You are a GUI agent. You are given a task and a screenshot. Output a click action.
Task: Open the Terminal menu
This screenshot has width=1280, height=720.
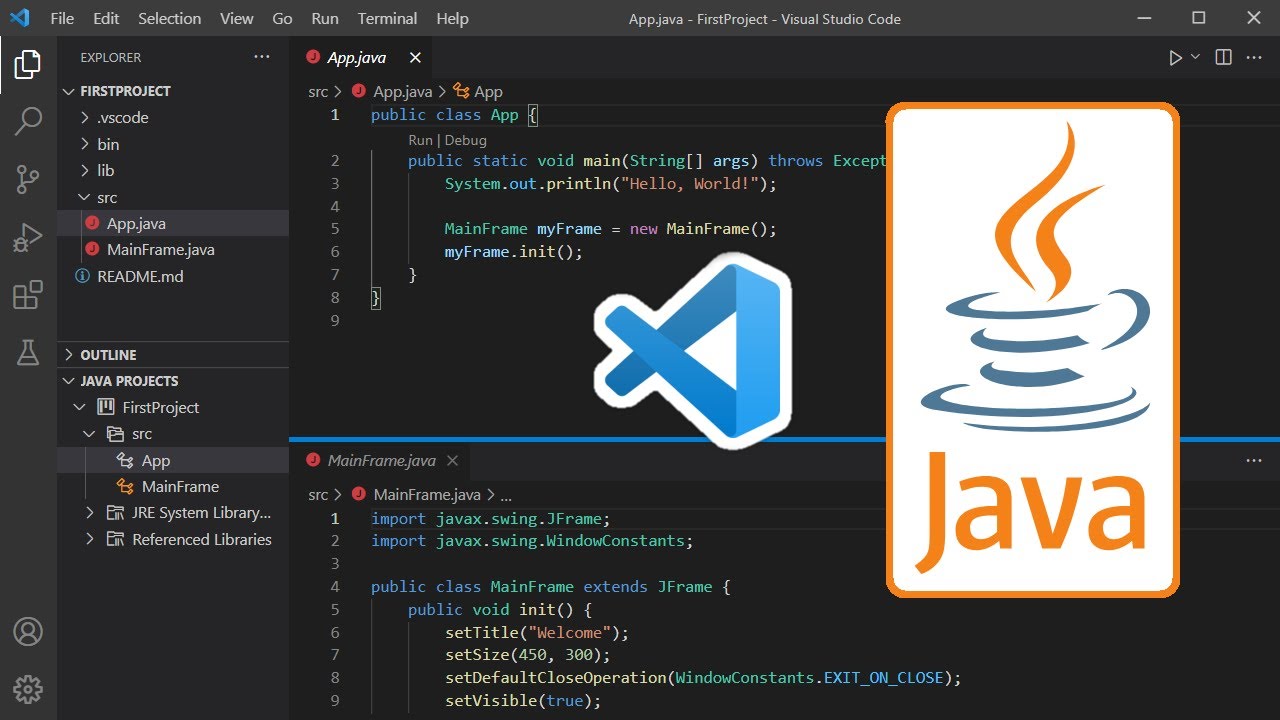click(x=388, y=18)
